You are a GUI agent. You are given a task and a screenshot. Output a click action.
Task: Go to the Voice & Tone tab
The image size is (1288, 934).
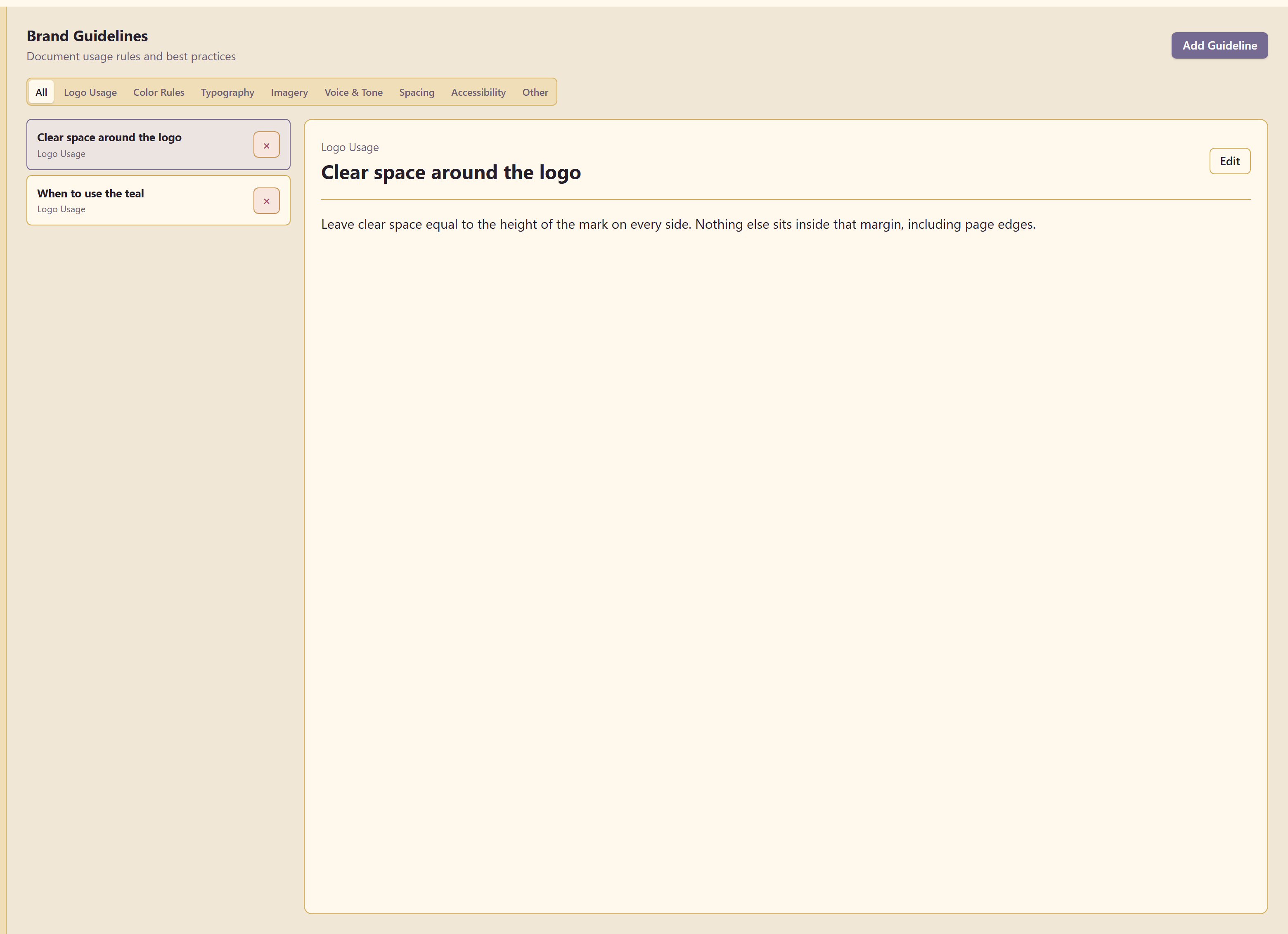pos(353,92)
